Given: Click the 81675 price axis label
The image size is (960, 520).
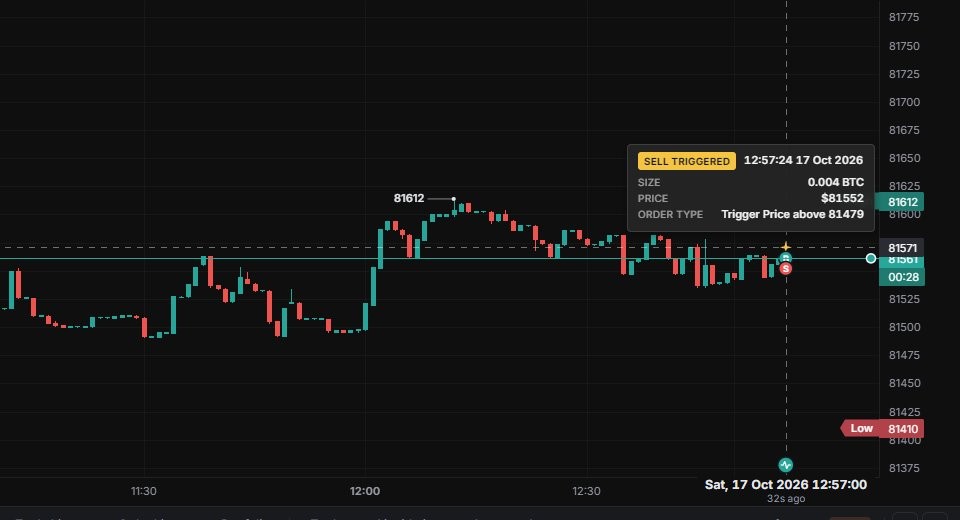Looking at the screenshot, I should pos(904,130).
